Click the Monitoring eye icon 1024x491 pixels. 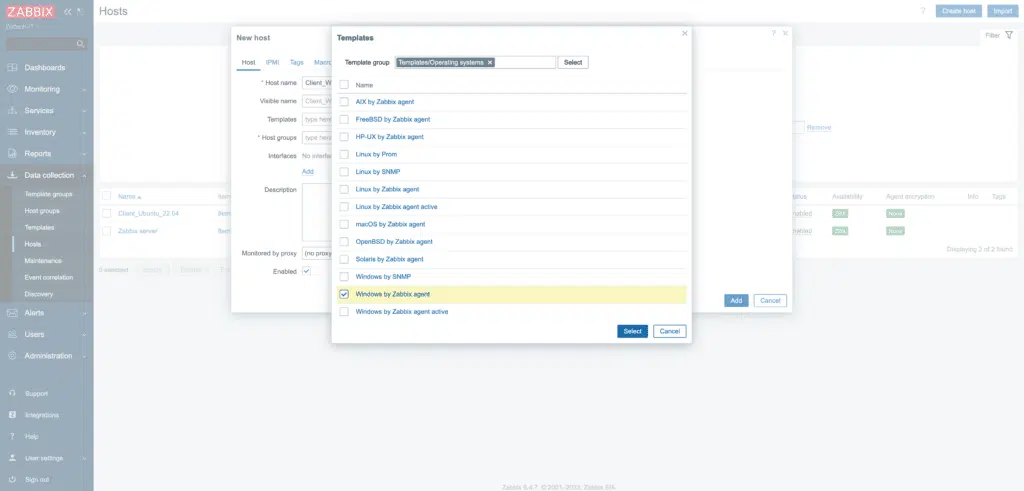pyautogui.click(x=12, y=89)
